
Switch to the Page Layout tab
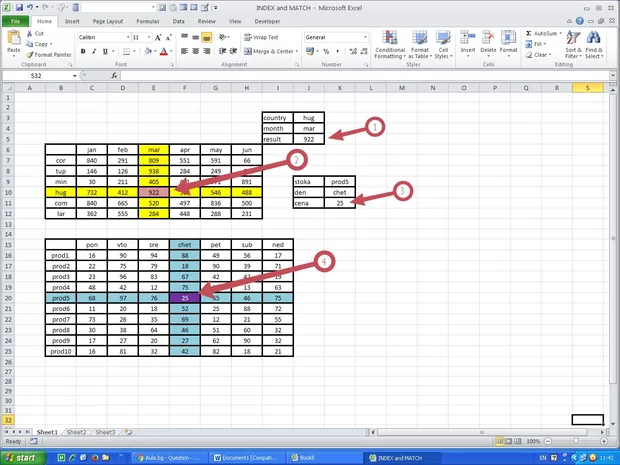point(108,21)
